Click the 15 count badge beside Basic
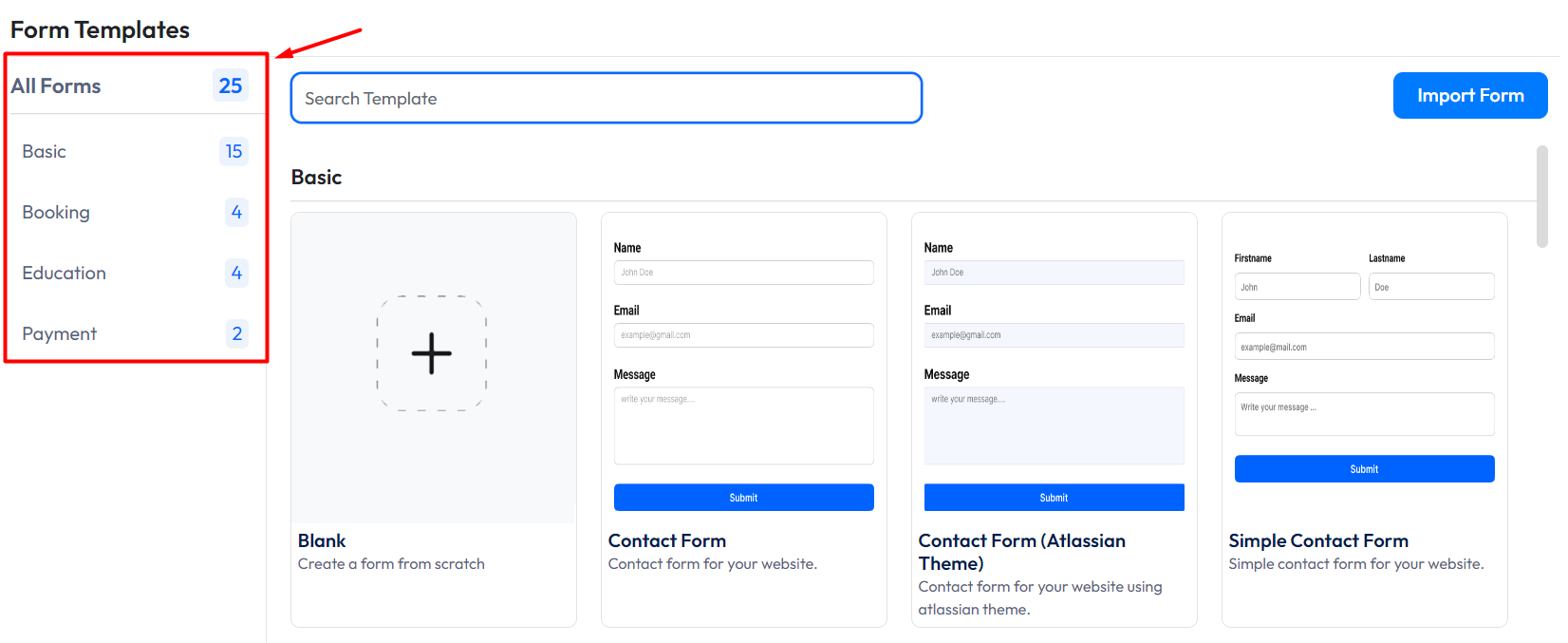The image size is (1568, 643). [x=233, y=152]
